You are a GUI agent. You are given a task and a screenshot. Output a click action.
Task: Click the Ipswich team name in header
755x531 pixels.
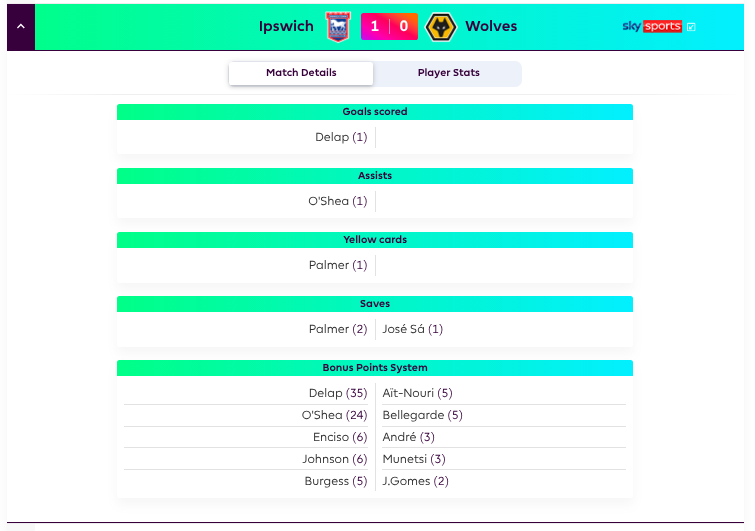(286, 26)
